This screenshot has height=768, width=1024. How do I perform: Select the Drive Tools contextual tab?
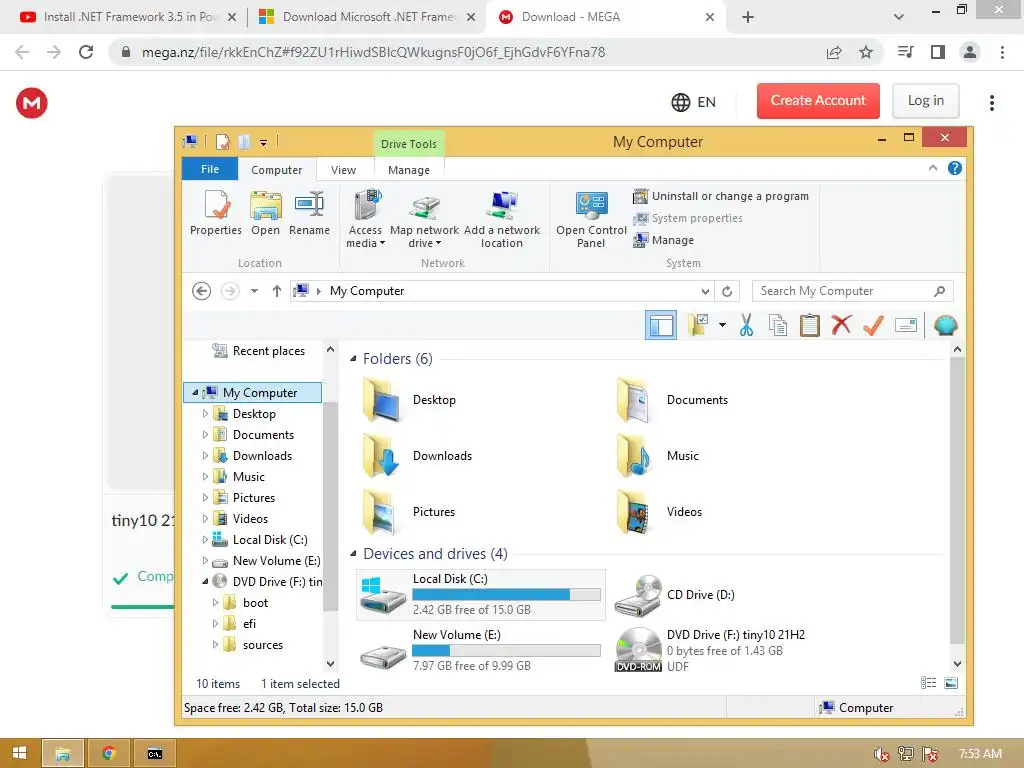click(409, 144)
